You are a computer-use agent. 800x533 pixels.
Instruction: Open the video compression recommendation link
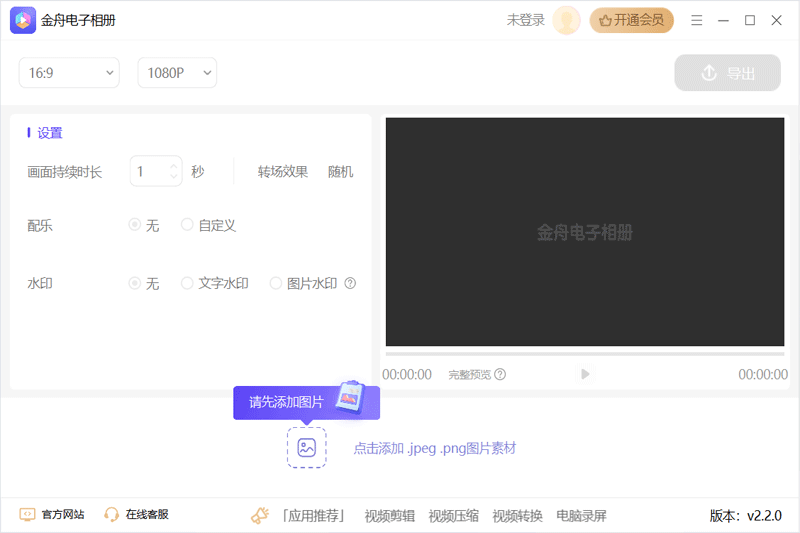[x=453, y=516]
